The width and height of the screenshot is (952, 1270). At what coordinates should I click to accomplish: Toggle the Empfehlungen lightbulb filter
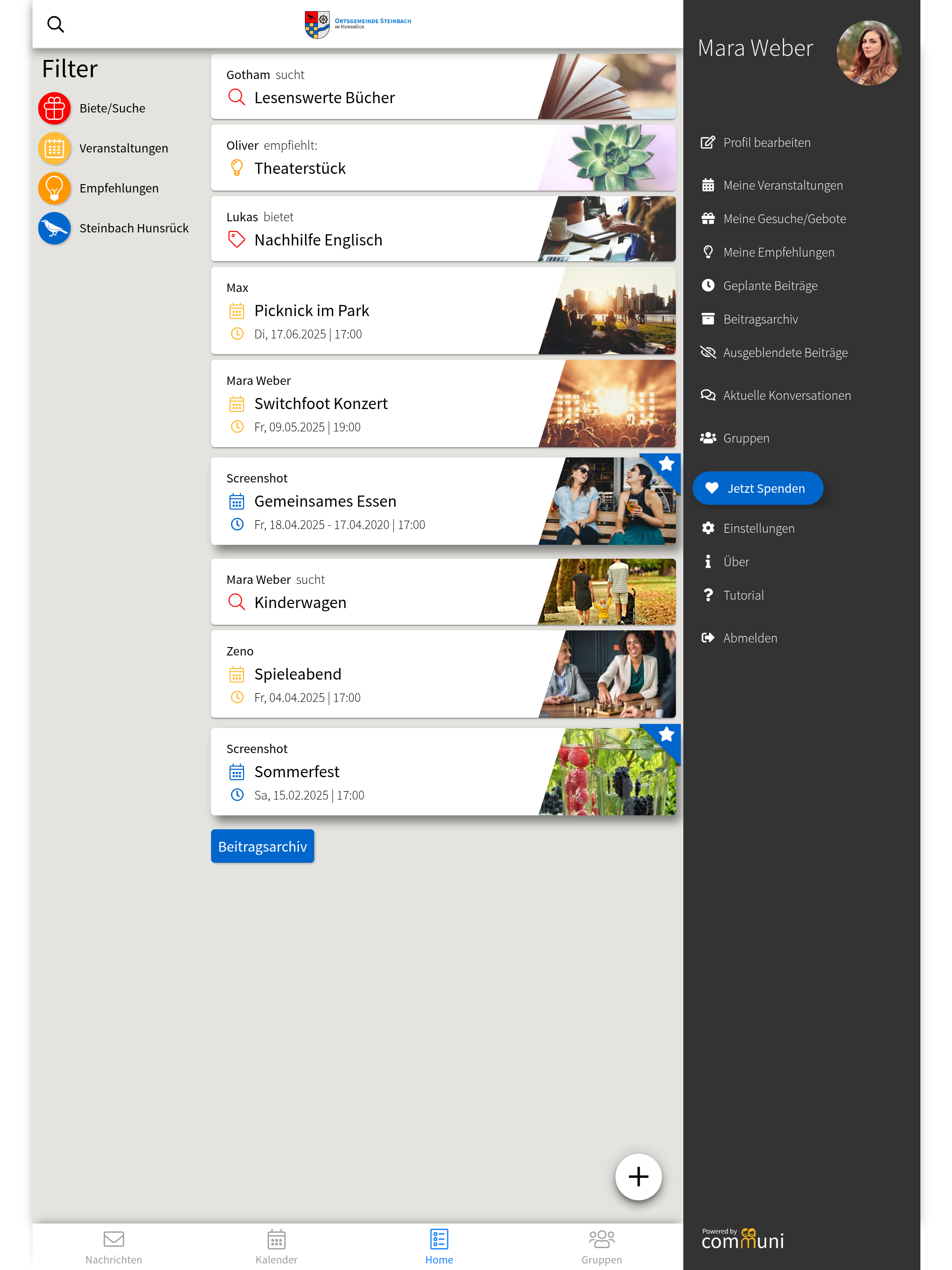[x=54, y=188]
